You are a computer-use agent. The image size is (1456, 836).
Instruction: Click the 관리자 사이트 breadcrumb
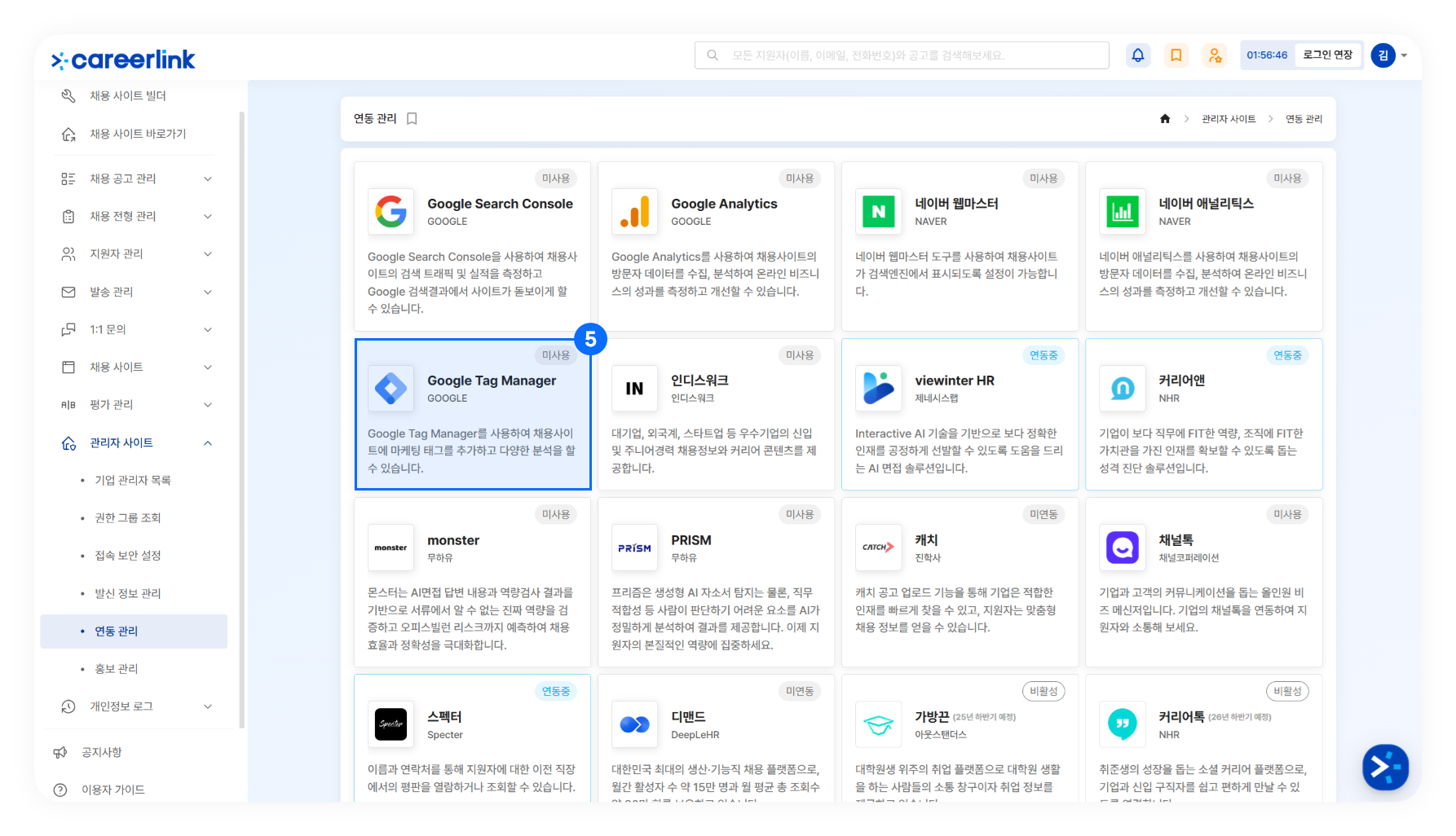[x=1229, y=119]
